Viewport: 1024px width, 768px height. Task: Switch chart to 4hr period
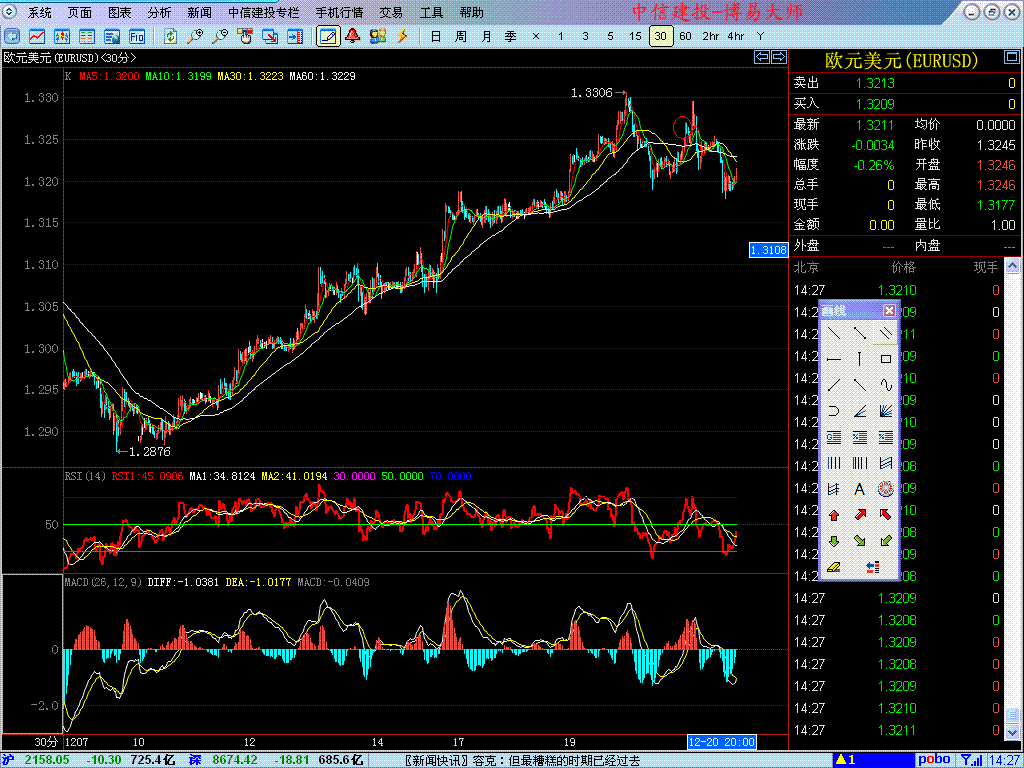pos(736,36)
